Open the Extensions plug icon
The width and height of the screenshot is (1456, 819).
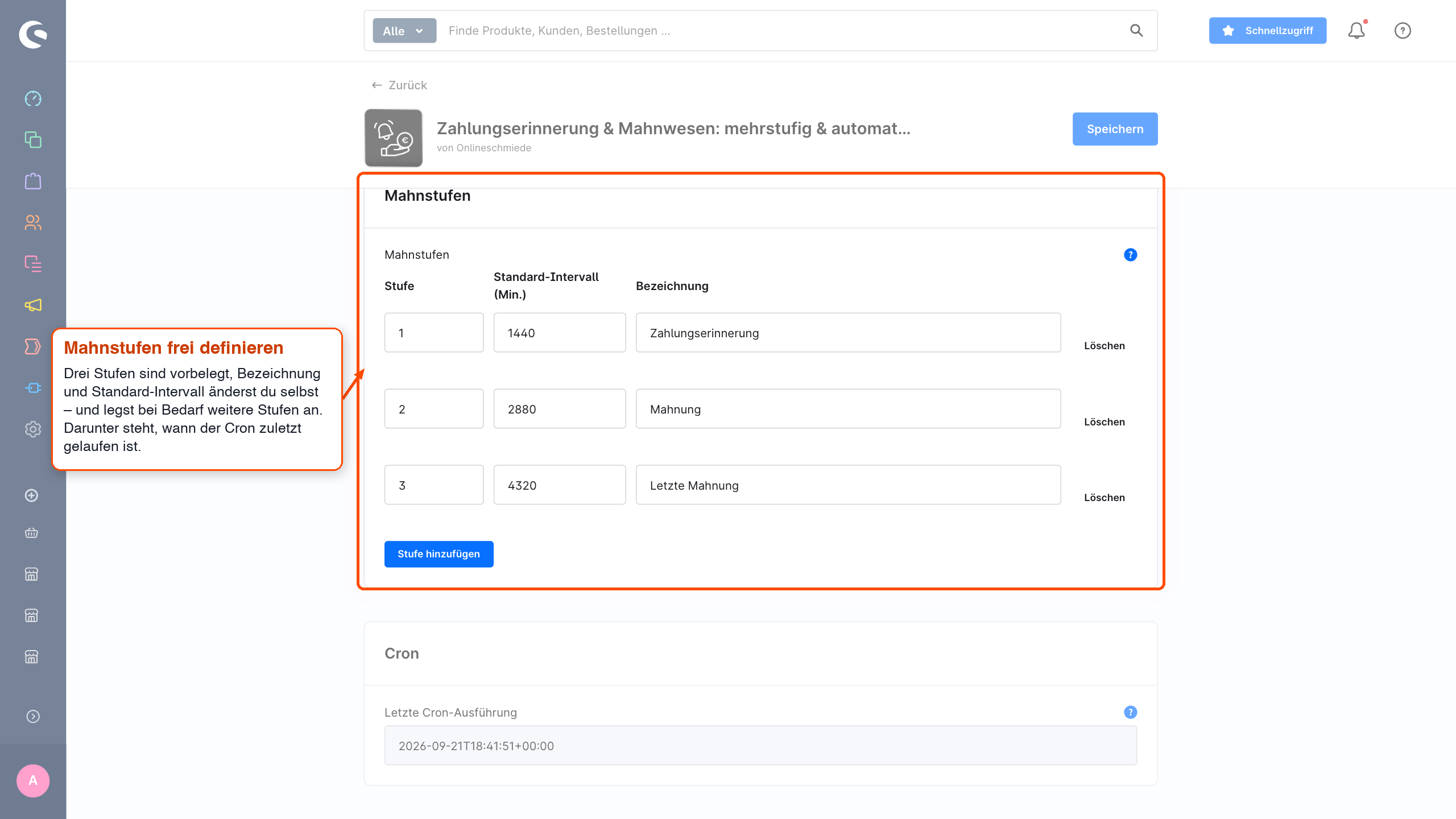click(33, 388)
